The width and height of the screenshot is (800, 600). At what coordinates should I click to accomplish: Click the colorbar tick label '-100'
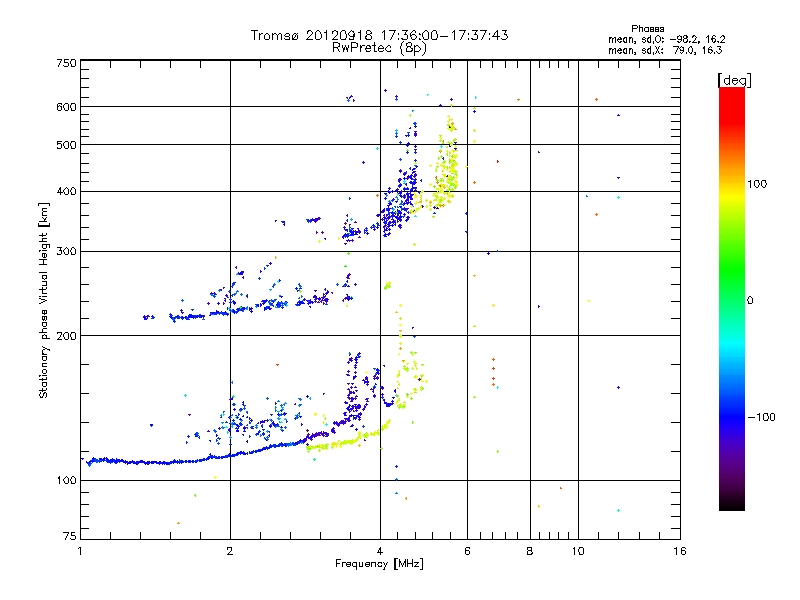(x=761, y=417)
